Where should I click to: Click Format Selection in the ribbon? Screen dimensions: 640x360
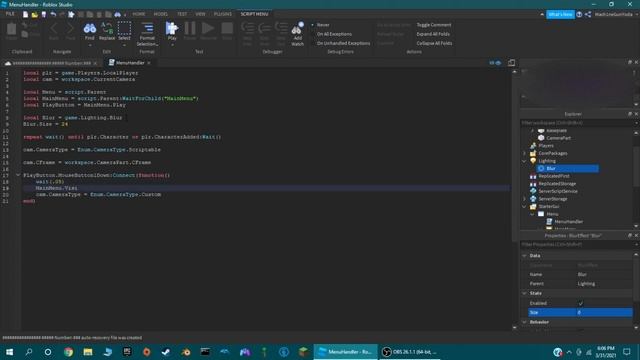(147, 34)
